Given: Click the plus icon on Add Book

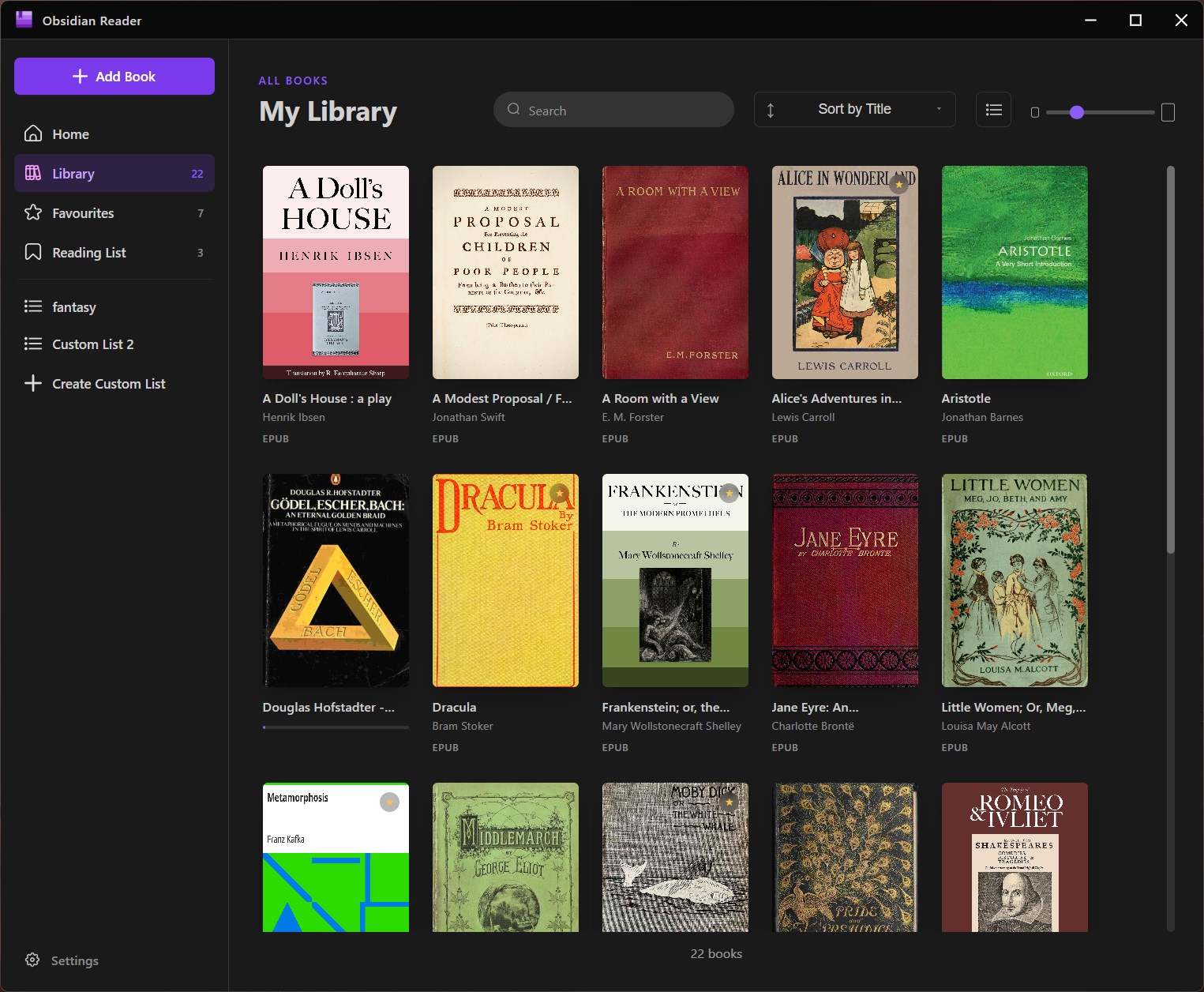Looking at the screenshot, I should 80,76.
